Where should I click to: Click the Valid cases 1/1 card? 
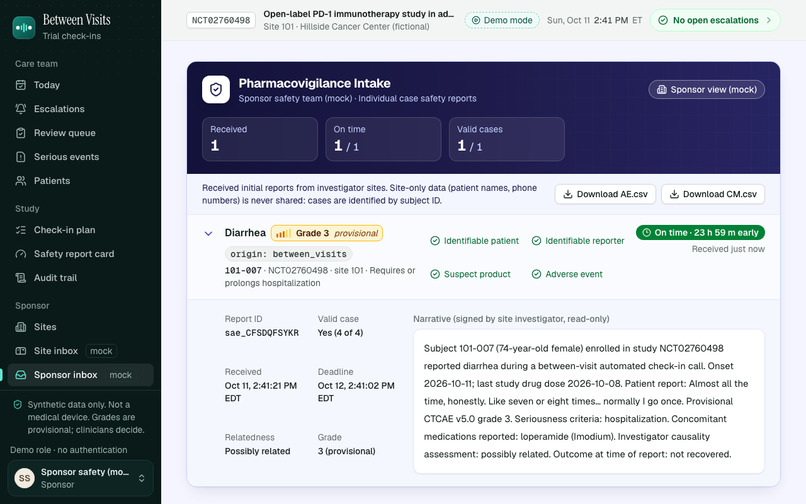pos(506,139)
